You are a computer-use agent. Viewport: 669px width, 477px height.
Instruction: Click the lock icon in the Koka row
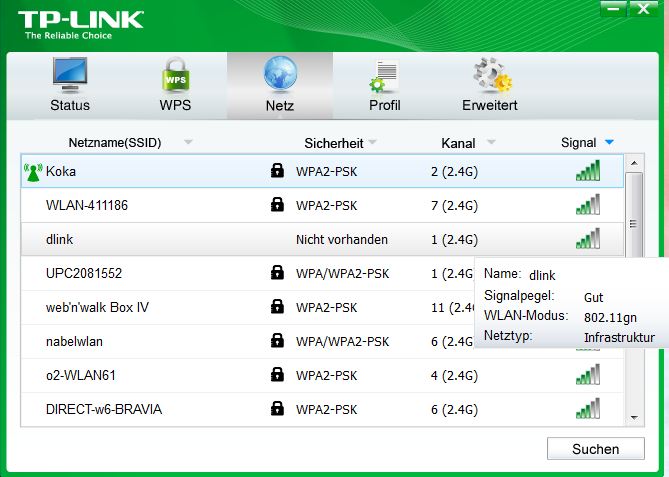click(x=277, y=171)
